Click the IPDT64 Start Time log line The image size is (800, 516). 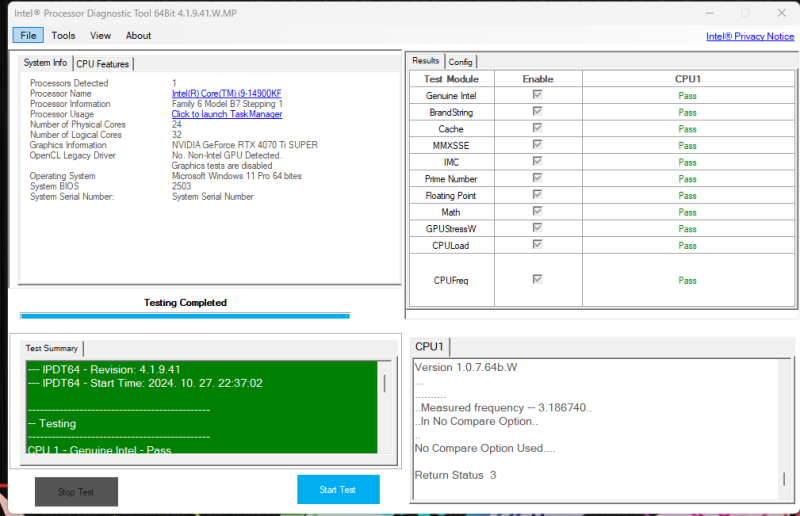pyautogui.click(x=145, y=383)
